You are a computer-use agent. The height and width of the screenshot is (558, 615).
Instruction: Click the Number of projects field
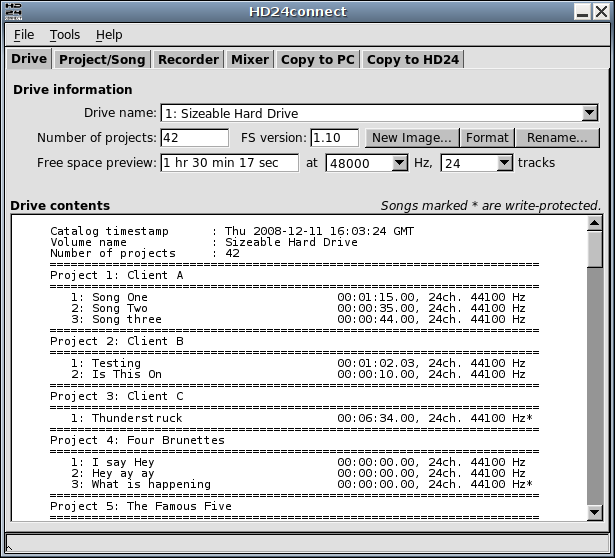coord(194,138)
